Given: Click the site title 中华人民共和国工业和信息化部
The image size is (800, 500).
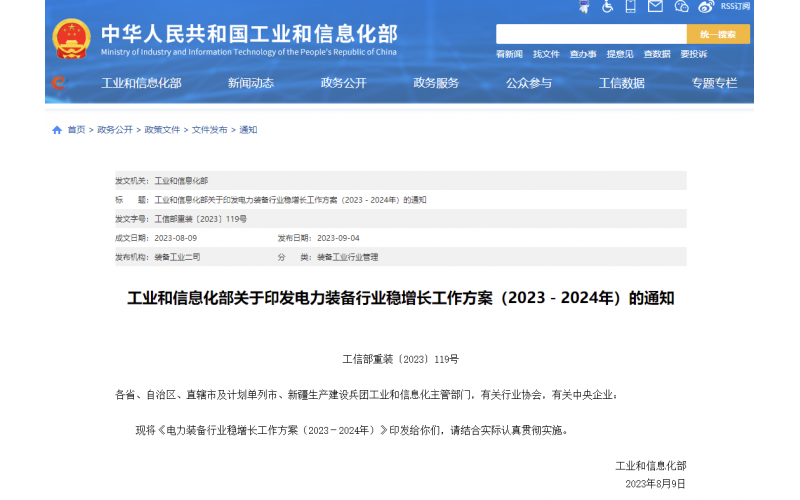Looking at the screenshot, I should click(x=249, y=34).
